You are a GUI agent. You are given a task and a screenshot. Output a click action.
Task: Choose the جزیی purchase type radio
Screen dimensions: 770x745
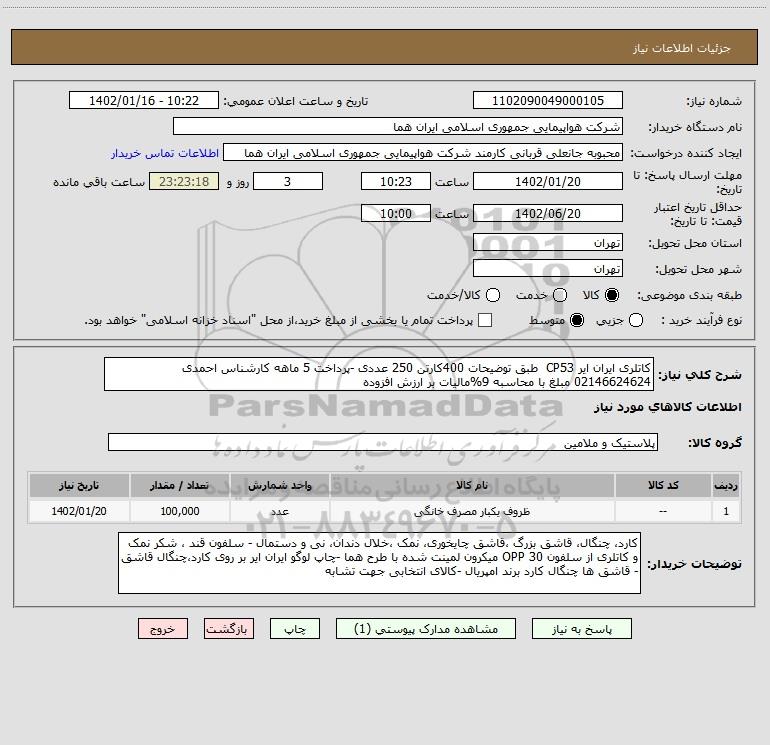pos(635,320)
